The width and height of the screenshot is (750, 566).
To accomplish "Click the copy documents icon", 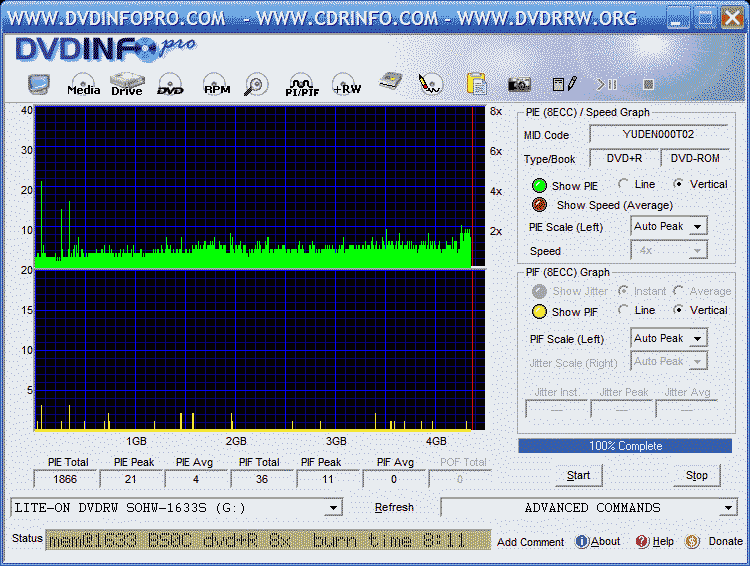I will click(476, 84).
